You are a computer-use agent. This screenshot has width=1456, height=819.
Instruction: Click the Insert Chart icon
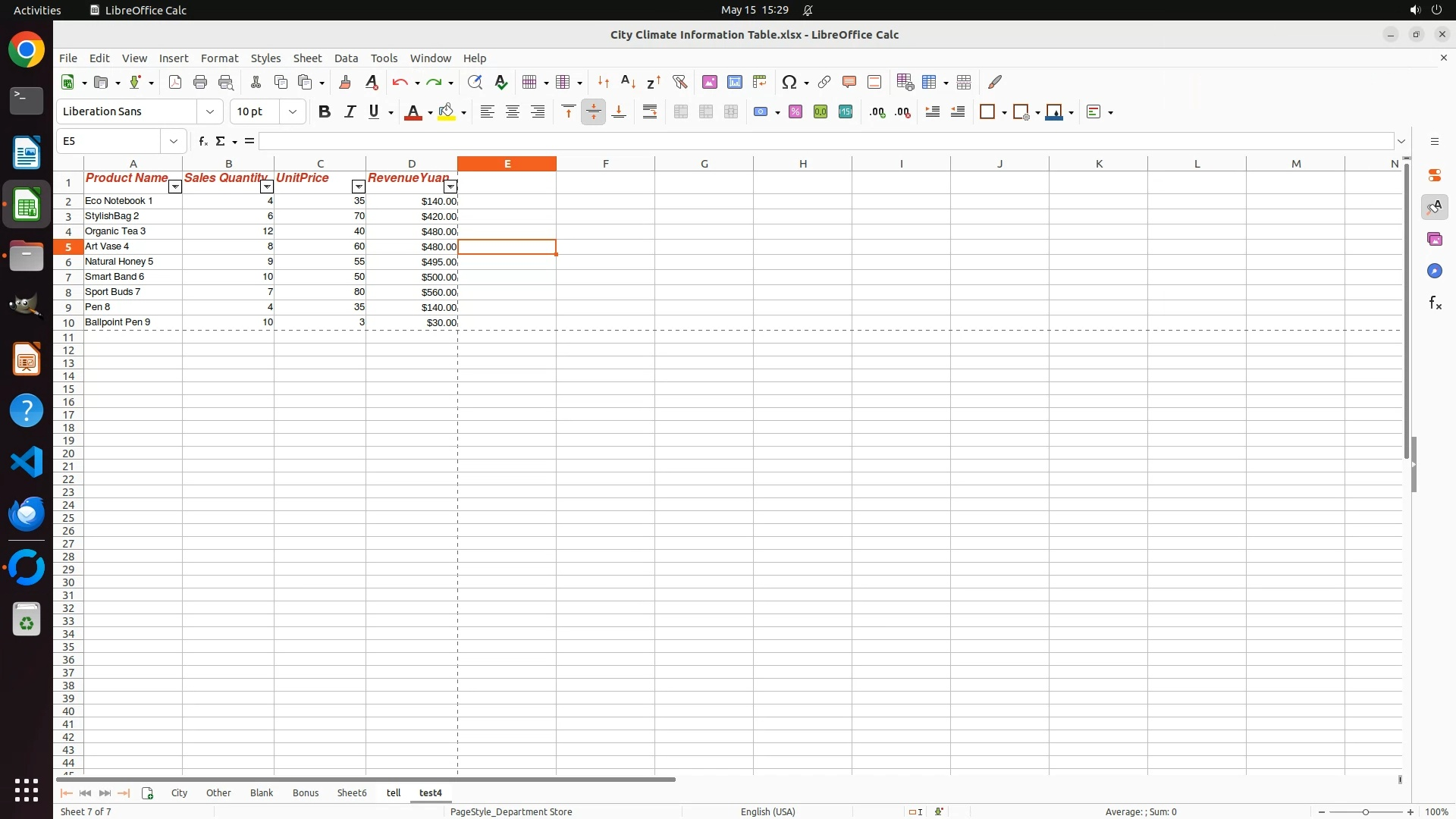coord(734,82)
